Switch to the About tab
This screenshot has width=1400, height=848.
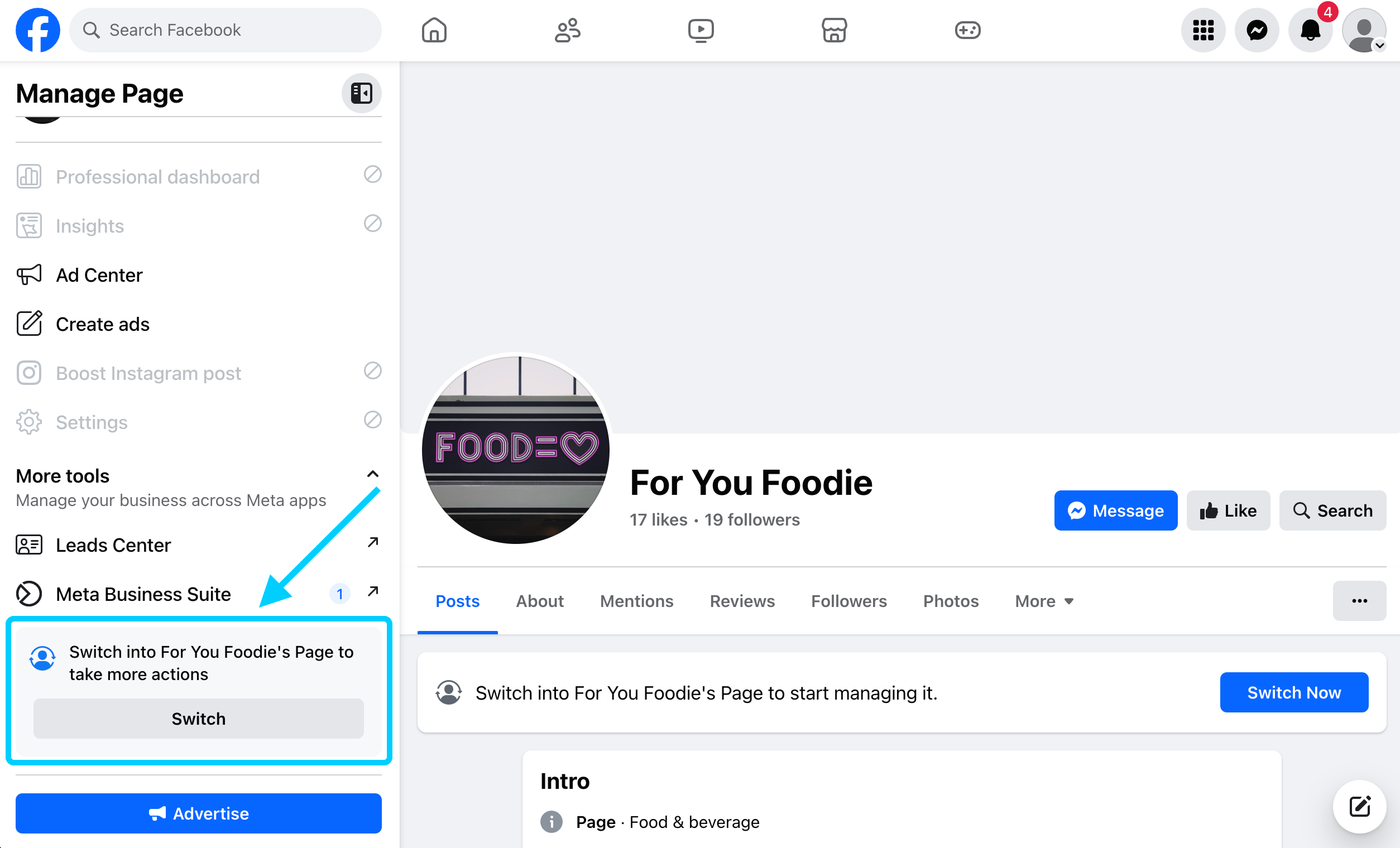point(539,601)
